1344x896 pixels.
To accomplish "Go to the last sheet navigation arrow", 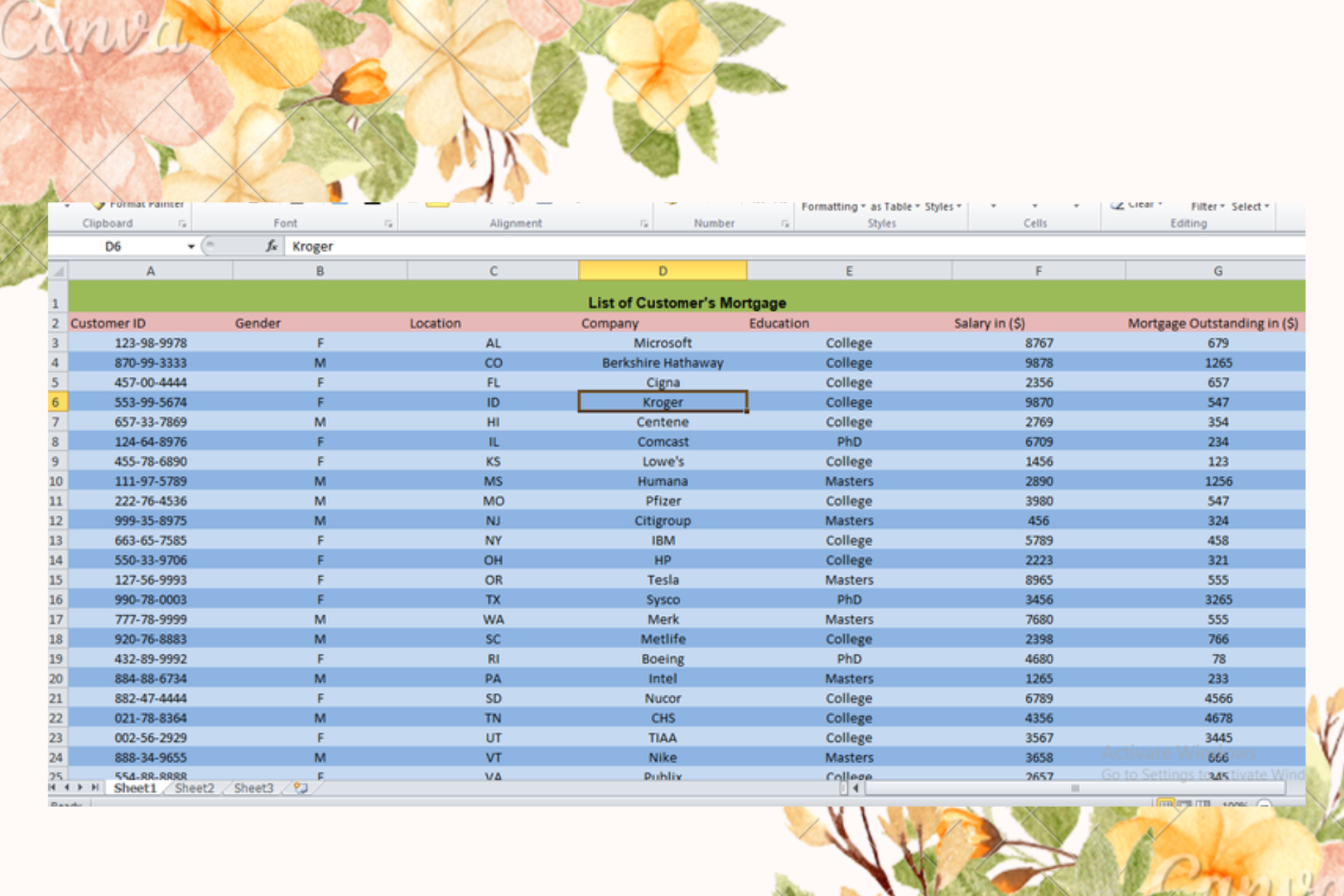I will [x=94, y=787].
